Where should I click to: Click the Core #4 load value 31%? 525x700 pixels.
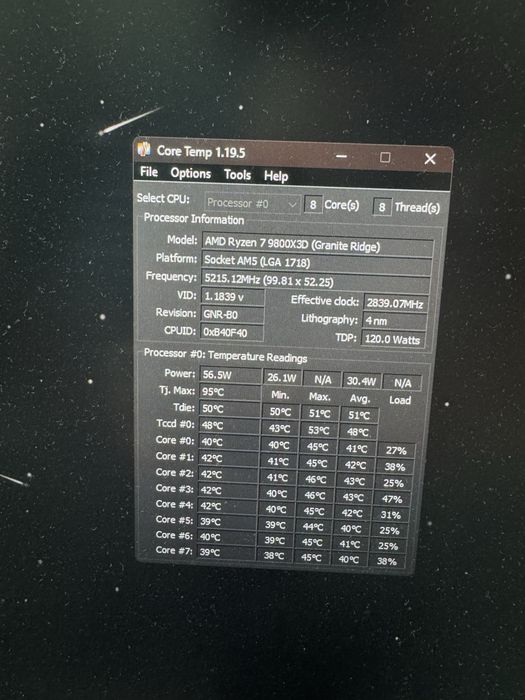pyautogui.click(x=391, y=515)
